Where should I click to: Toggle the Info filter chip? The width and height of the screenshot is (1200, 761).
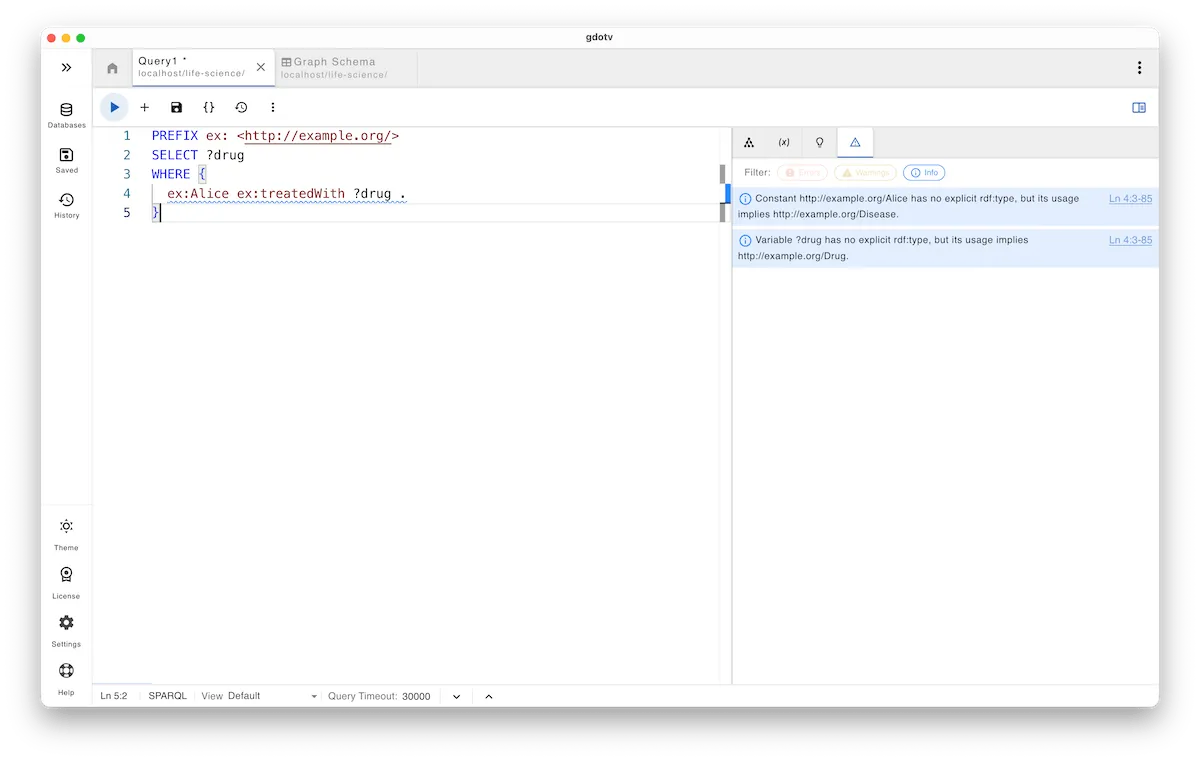click(924, 173)
